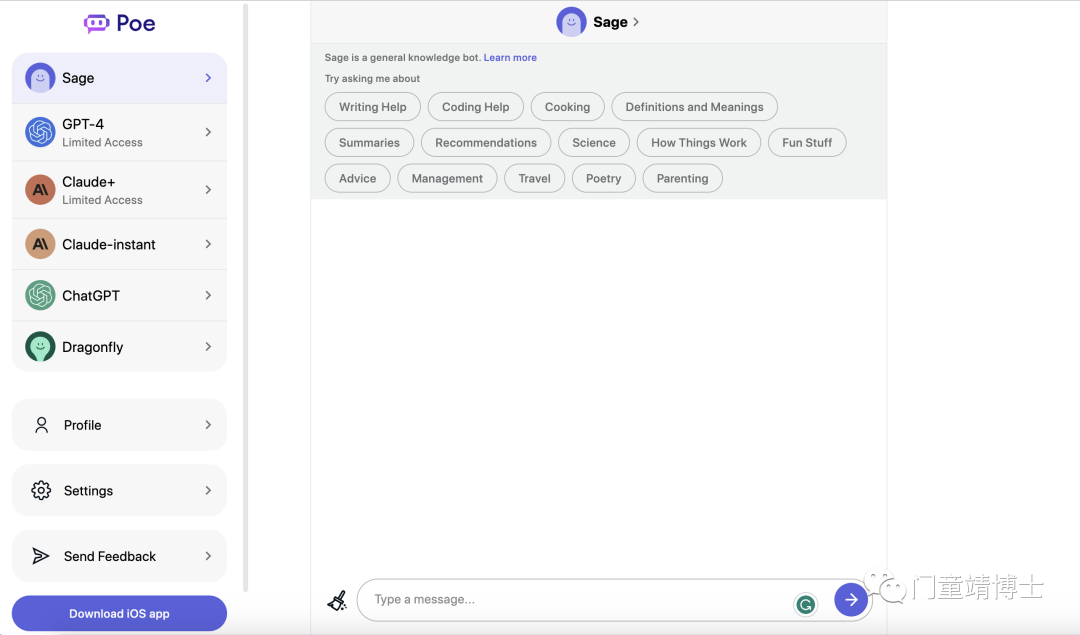
Task: Select the GPT-4 bot in sidebar
Action: click(x=119, y=132)
